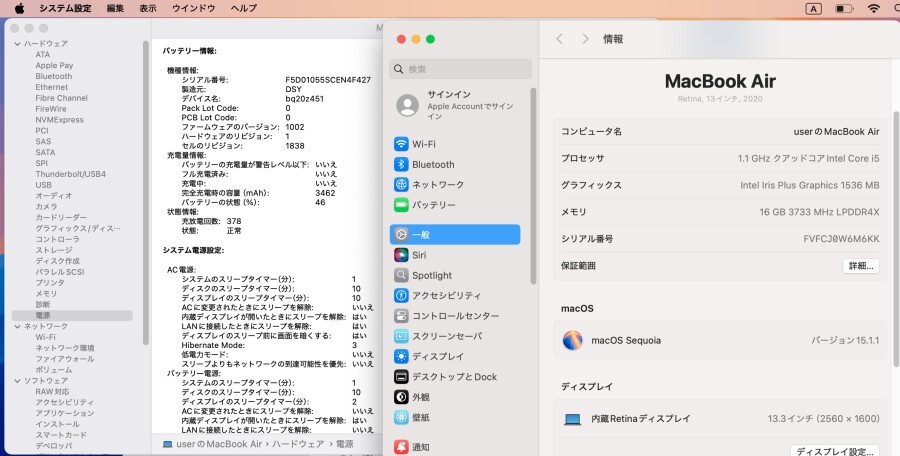This screenshot has width=900, height=456.
Task: Click the ディスプレイ設定... button
Action: click(835, 451)
